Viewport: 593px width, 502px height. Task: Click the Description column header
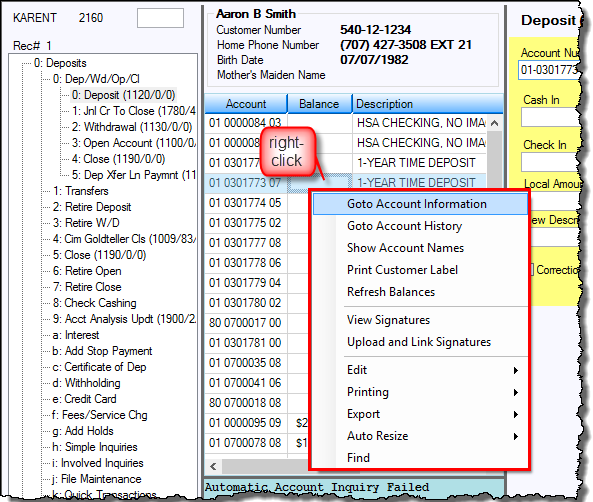[428, 104]
